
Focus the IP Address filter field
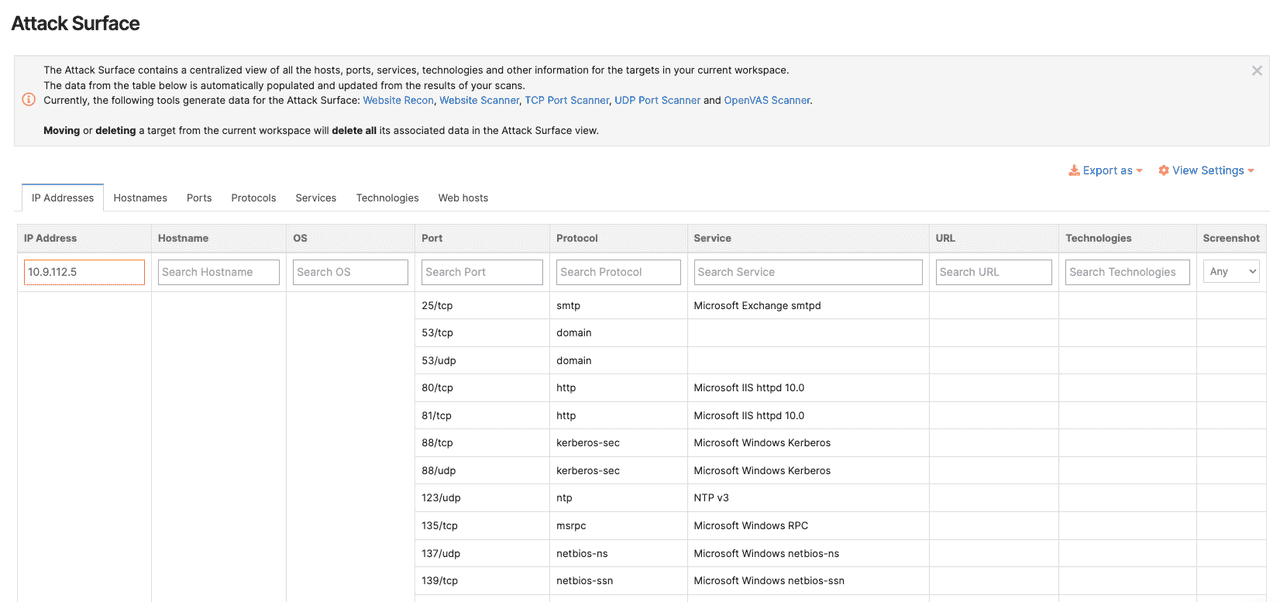pos(84,272)
